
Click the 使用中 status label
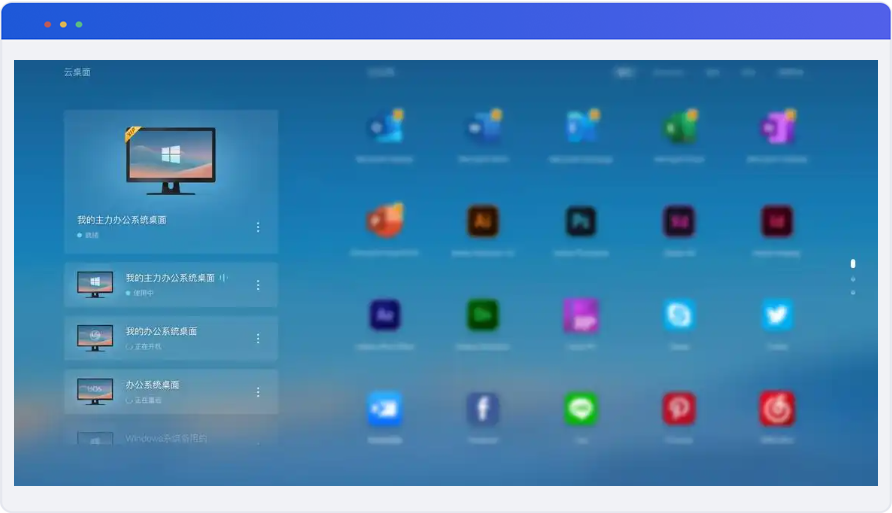tap(143, 293)
